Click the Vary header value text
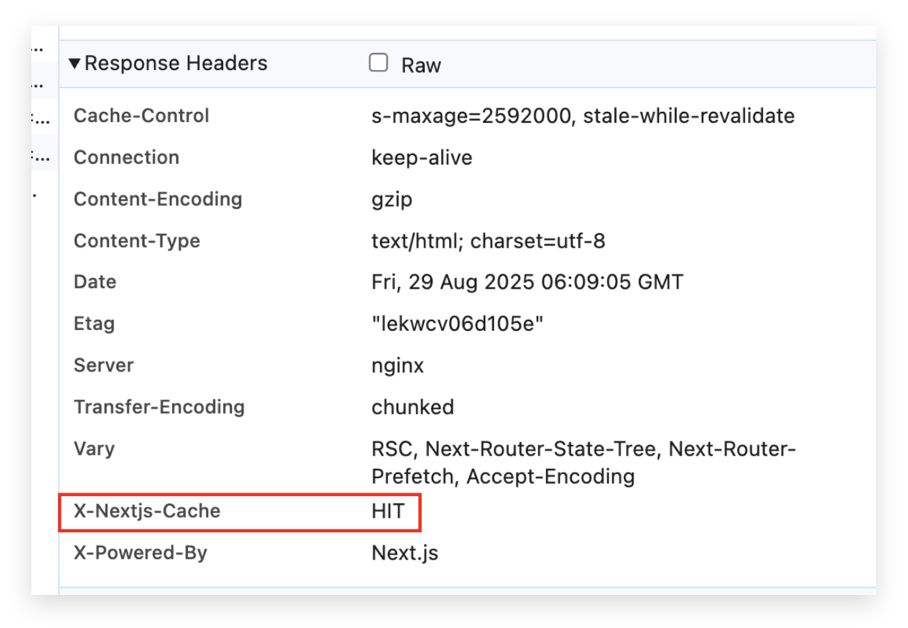The width and height of the screenshot is (908, 628). coord(584,463)
